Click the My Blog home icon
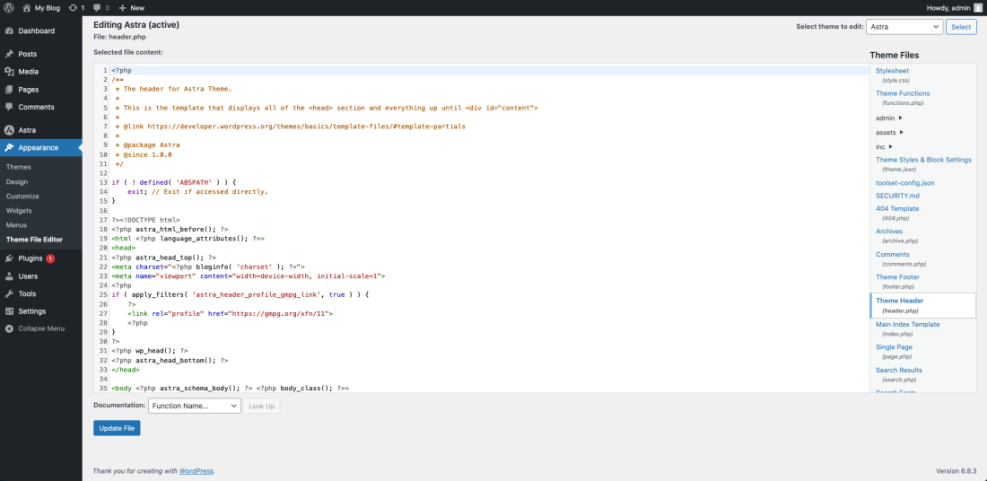 (x=26, y=8)
